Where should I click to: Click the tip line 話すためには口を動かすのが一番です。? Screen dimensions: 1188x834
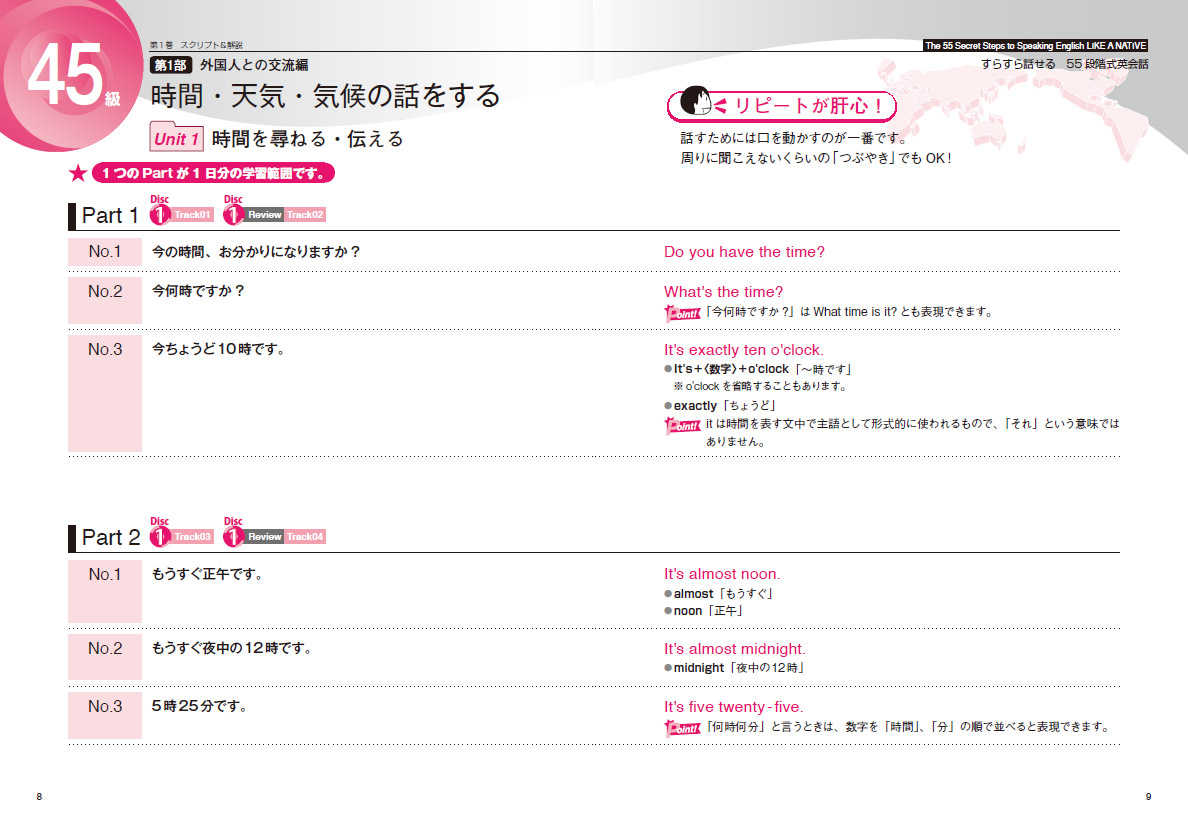(794, 138)
